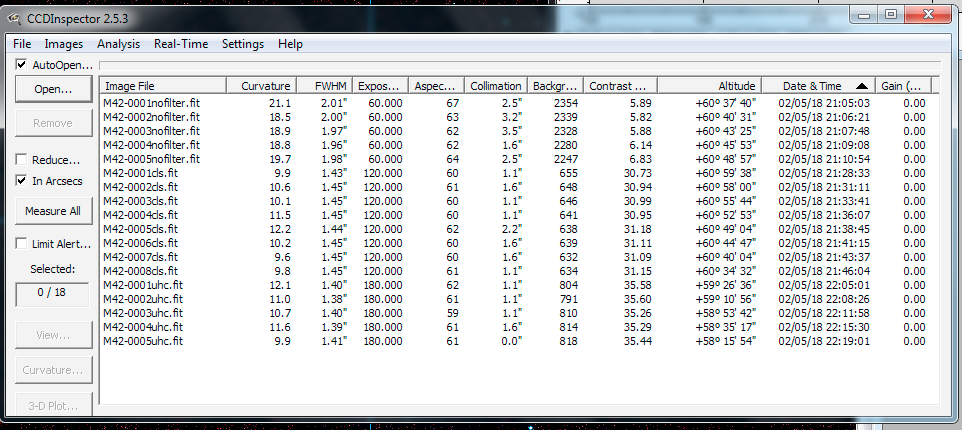Click the Measure All button
The height and width of the screenshot is (430, 962).
point(53,211)
